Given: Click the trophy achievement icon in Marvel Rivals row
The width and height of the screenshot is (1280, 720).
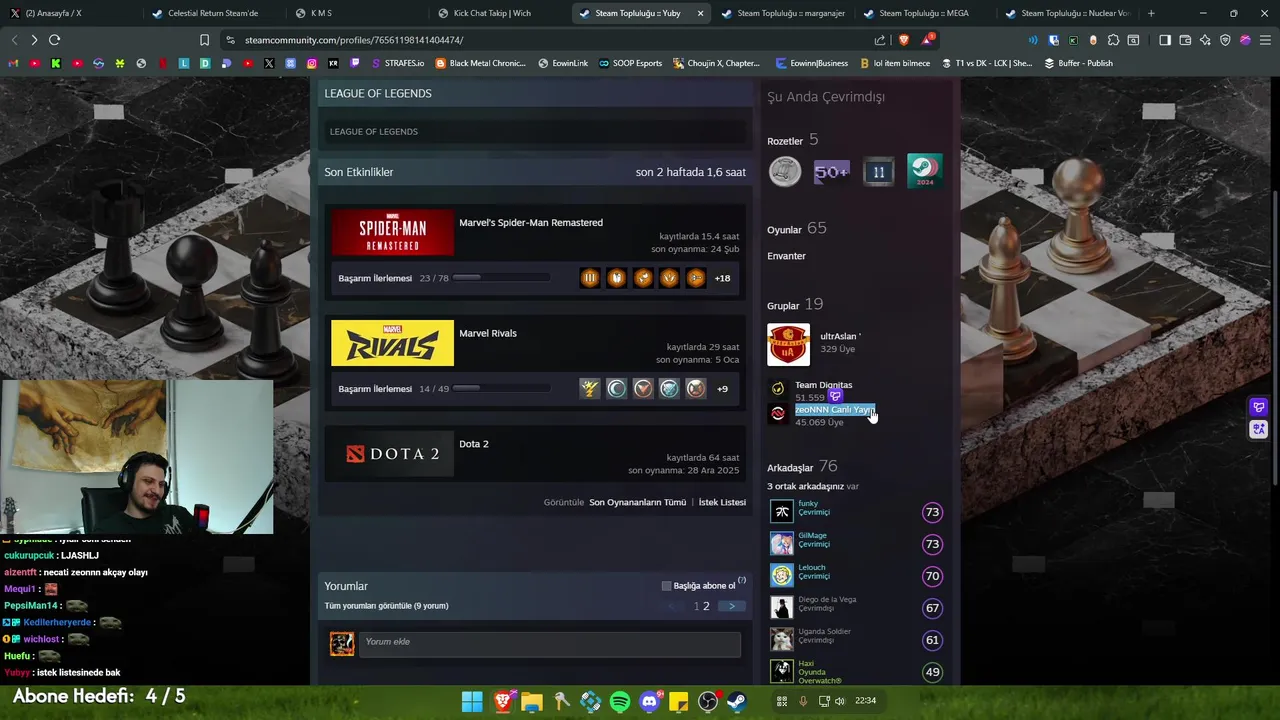Looking at the screenshot, I should click(x=590, y=388).
